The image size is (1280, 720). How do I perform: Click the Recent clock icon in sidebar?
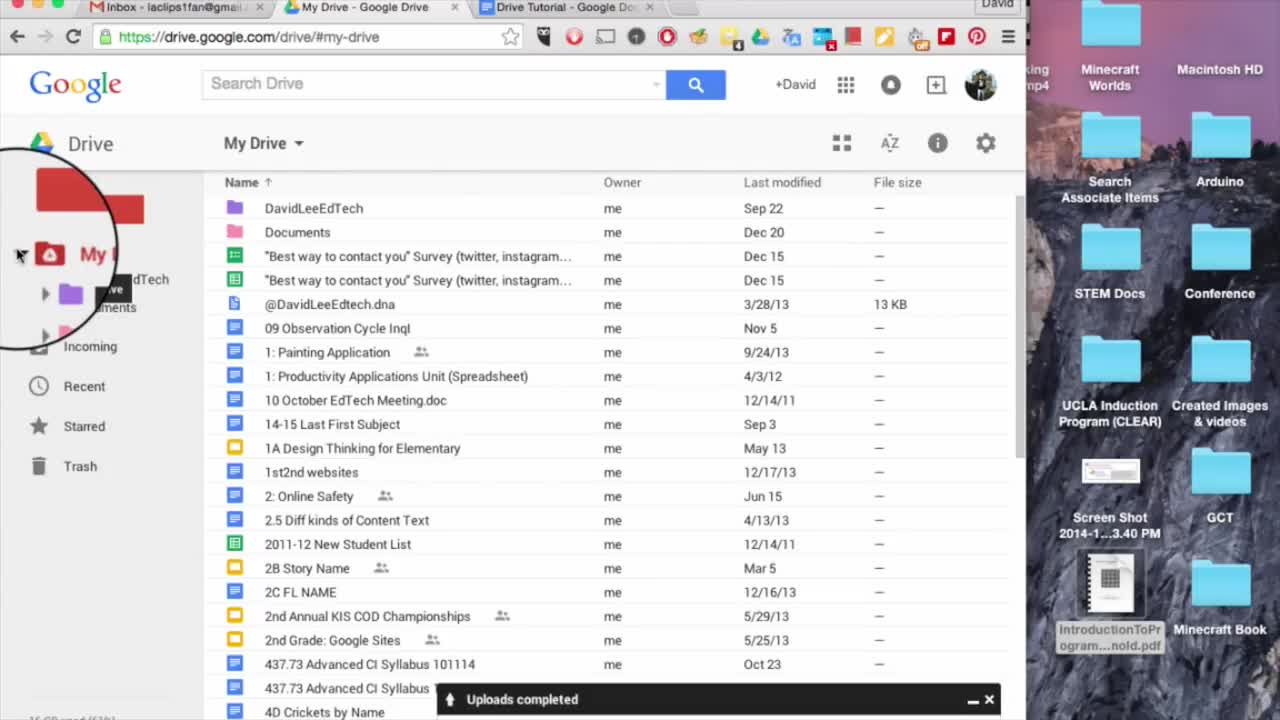tap(39, 386)
